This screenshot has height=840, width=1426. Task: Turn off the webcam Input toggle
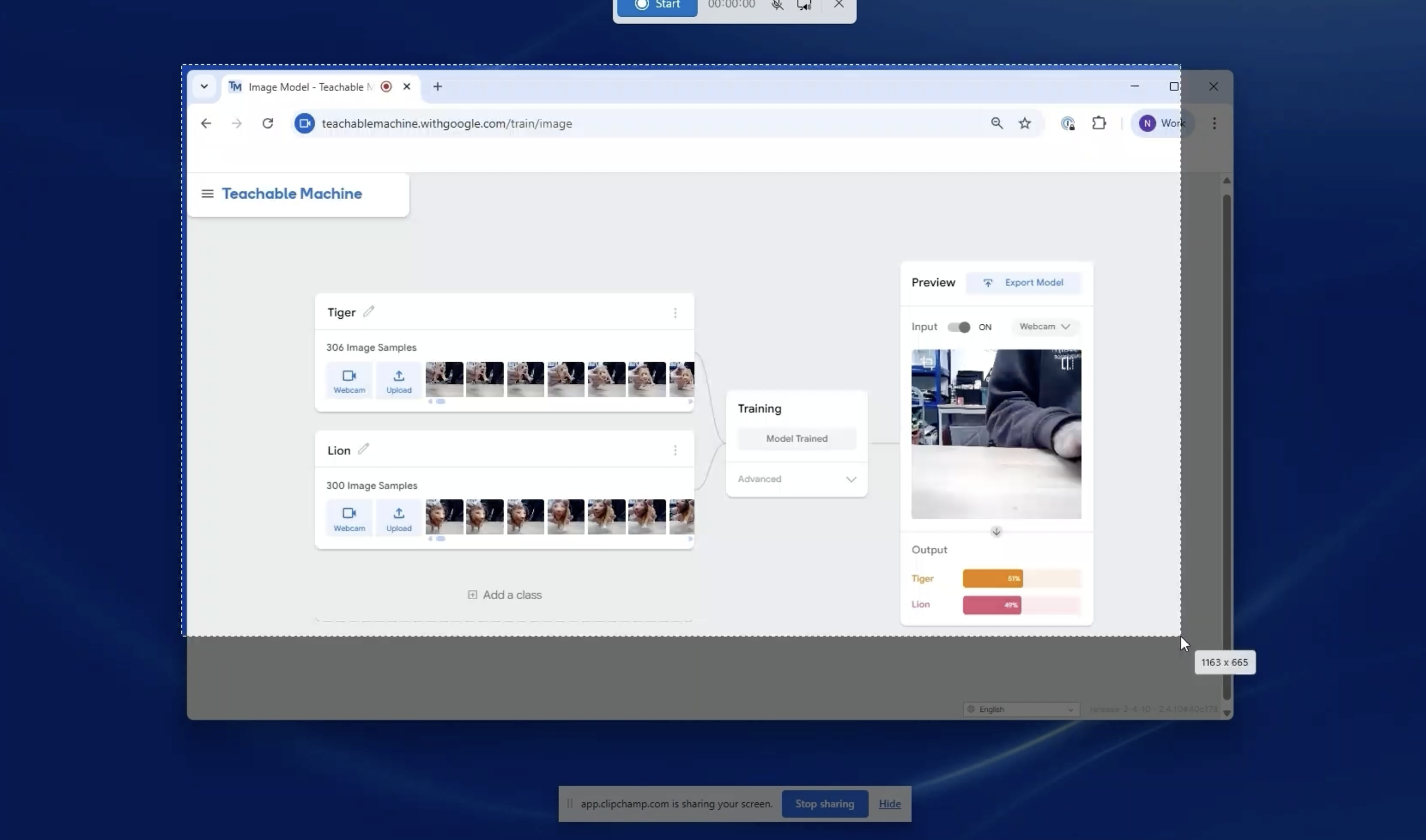point(958,327)
